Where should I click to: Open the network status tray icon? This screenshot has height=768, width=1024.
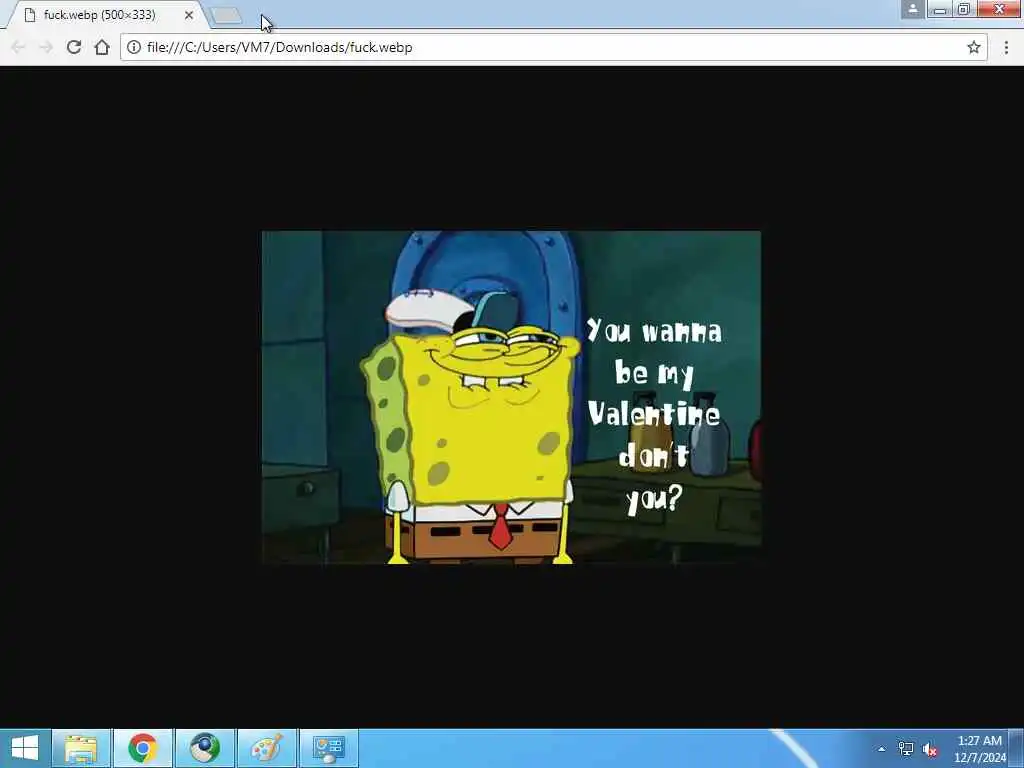tap(906, 749)
